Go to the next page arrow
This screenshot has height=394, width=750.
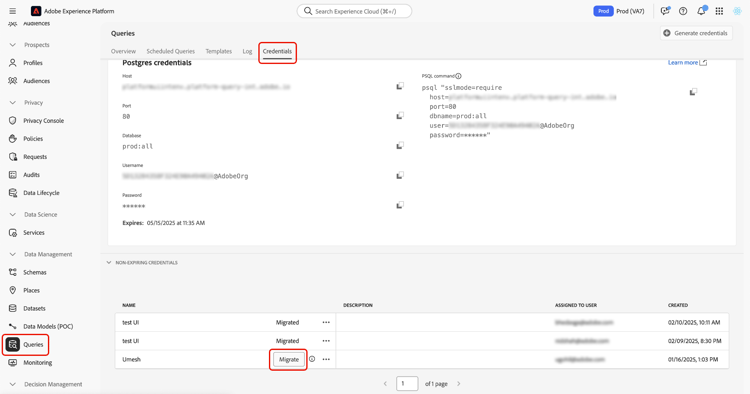coord(458,383)
